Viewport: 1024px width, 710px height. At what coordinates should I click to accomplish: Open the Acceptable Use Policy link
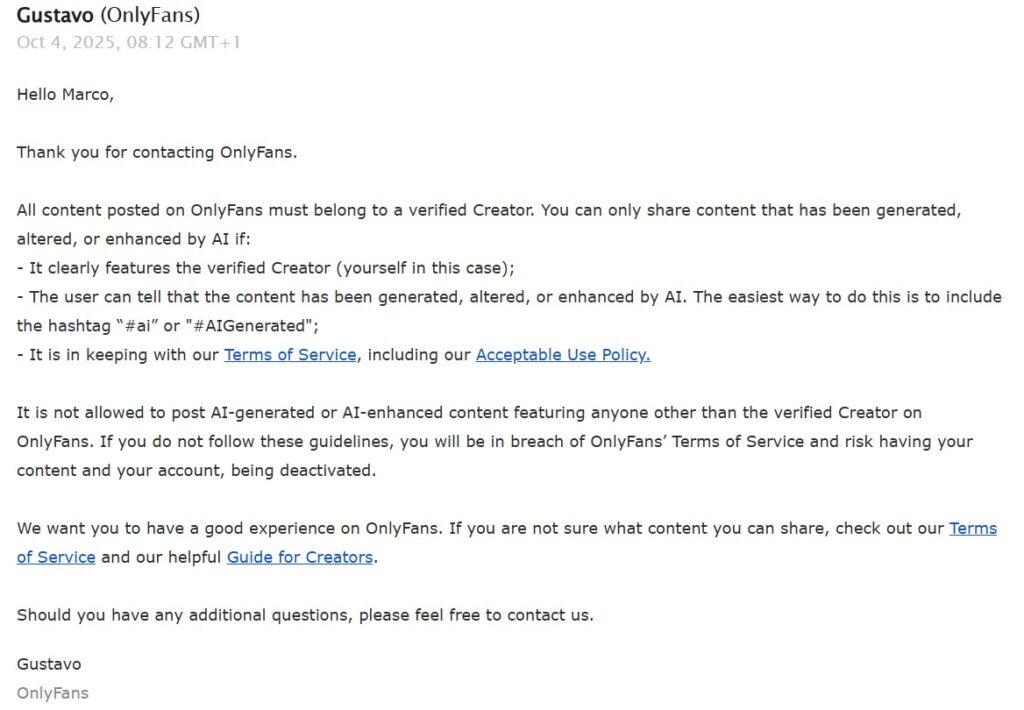[563, 355]
